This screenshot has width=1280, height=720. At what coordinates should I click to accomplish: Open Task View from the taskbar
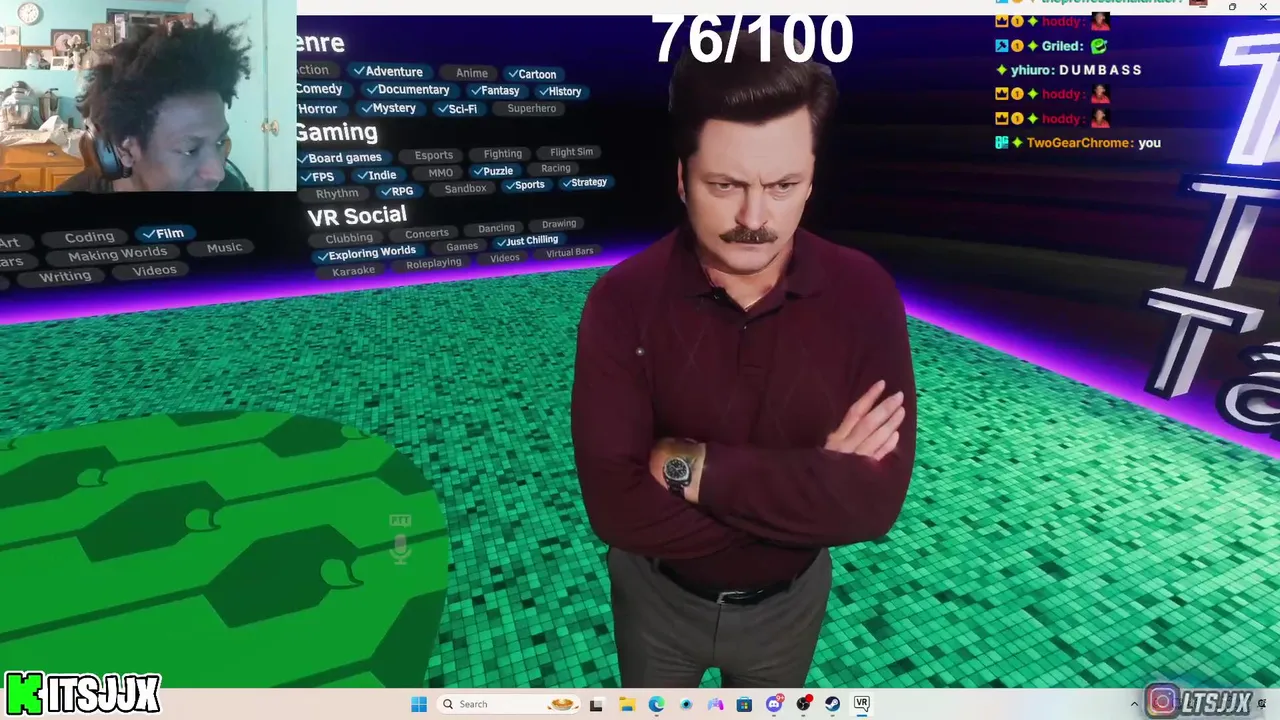tap(596, 704)
